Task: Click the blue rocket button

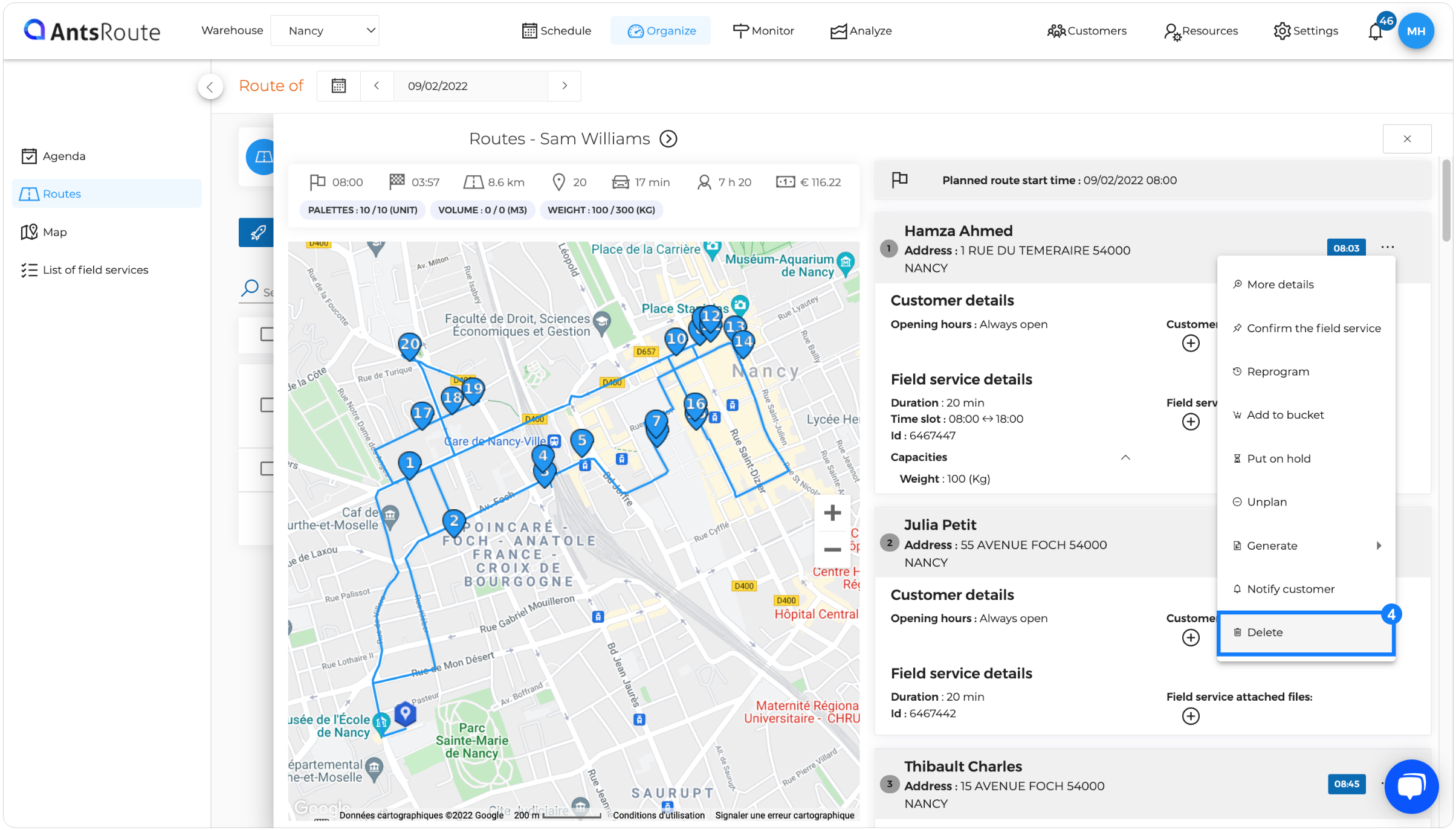Action: [x=257, y=233]
